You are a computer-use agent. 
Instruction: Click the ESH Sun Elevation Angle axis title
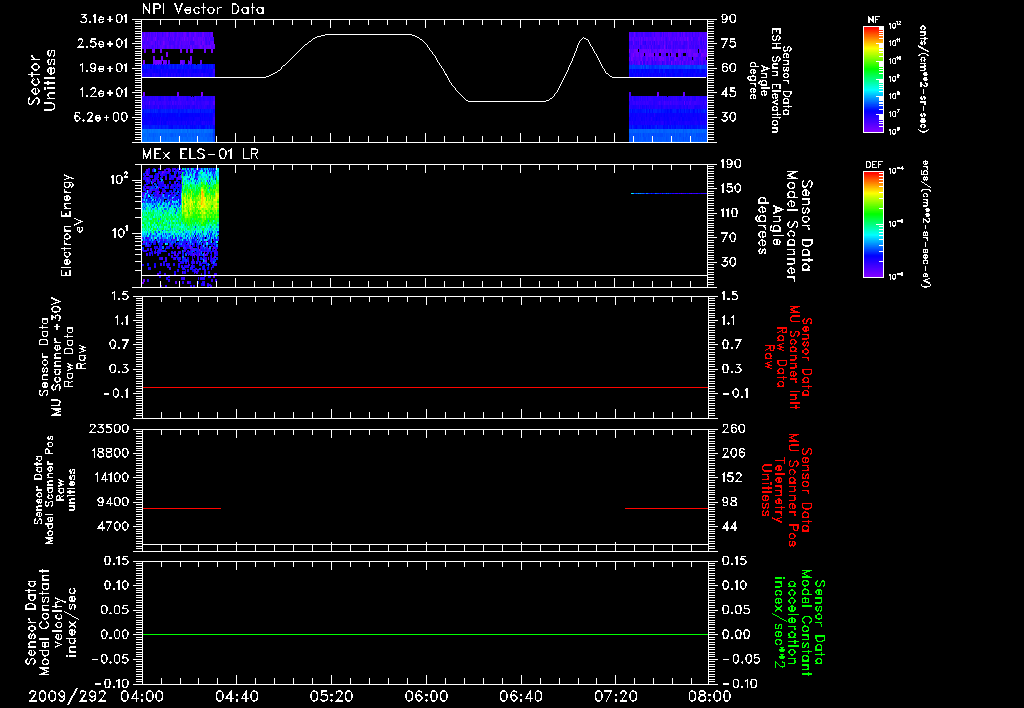769,80
